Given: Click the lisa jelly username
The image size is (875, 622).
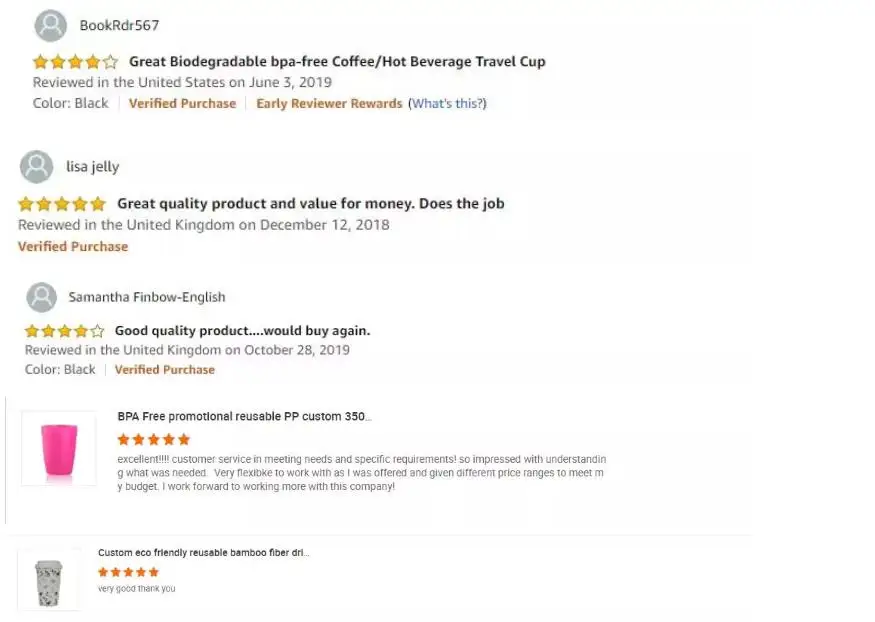Looking at the screenshot, I should click(92, 167).
